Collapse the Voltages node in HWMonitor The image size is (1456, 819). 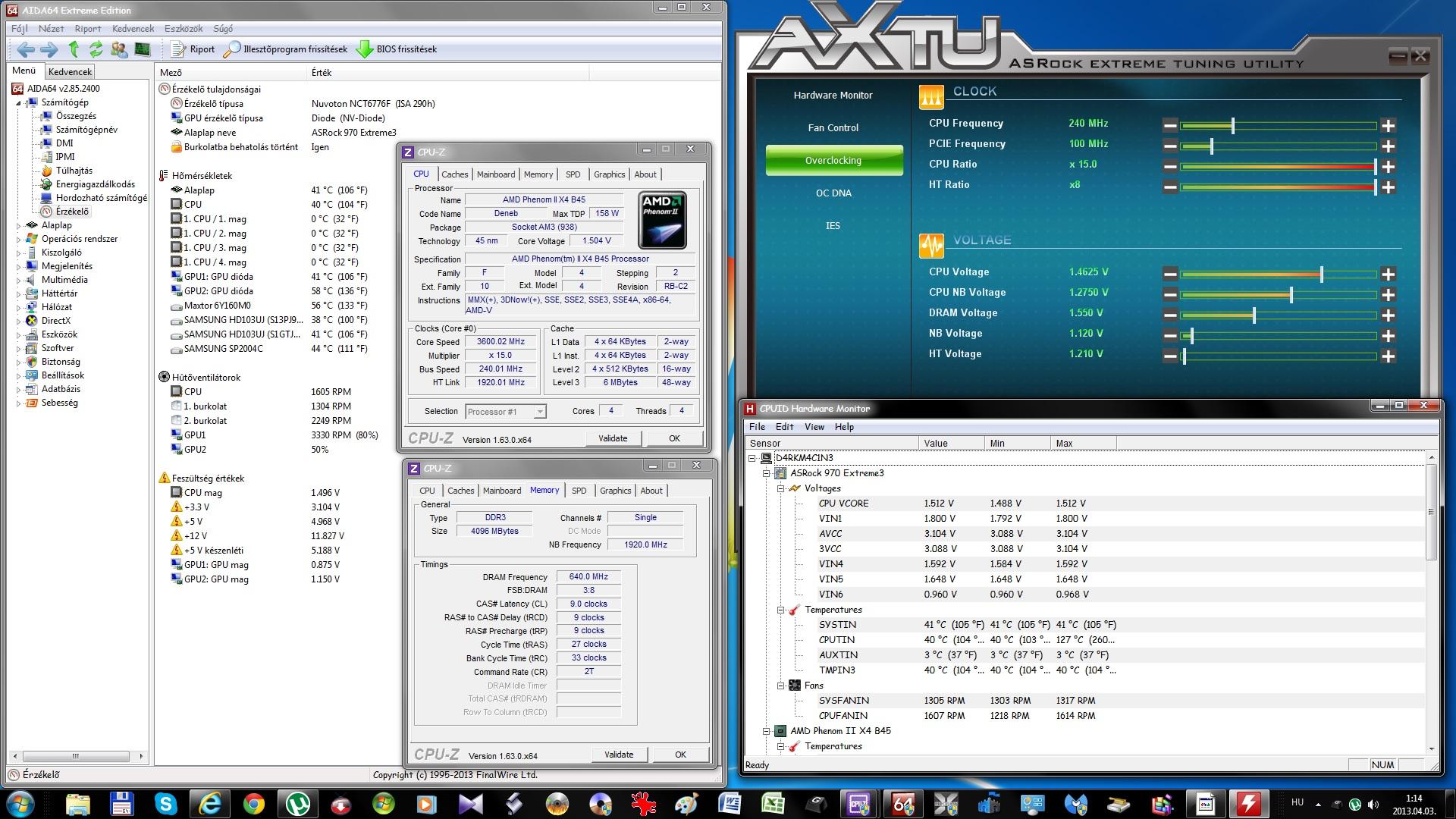click(x=780, y=488)
